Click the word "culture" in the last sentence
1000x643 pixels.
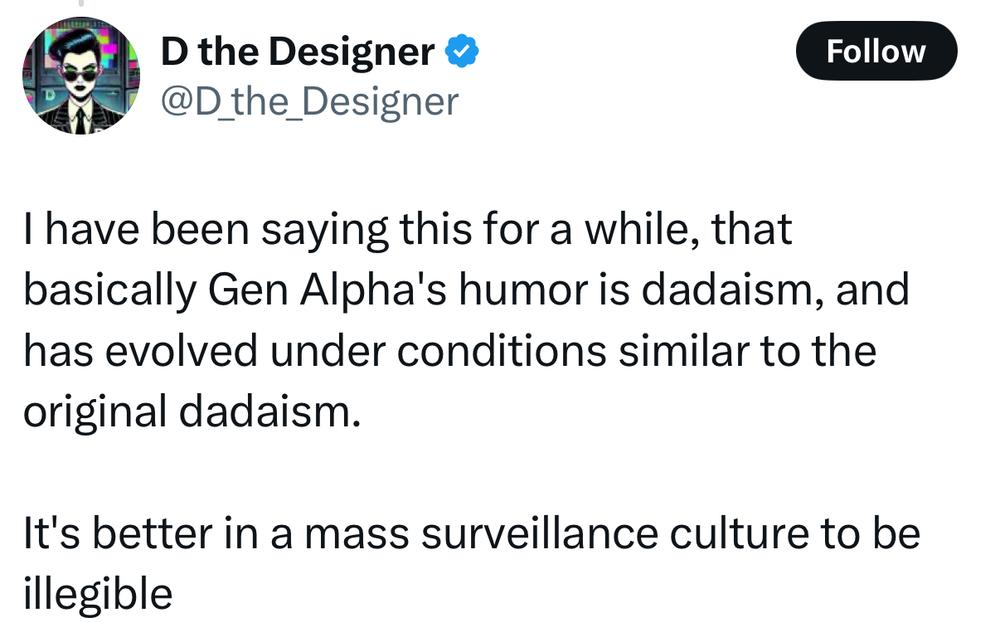(739, 533)
